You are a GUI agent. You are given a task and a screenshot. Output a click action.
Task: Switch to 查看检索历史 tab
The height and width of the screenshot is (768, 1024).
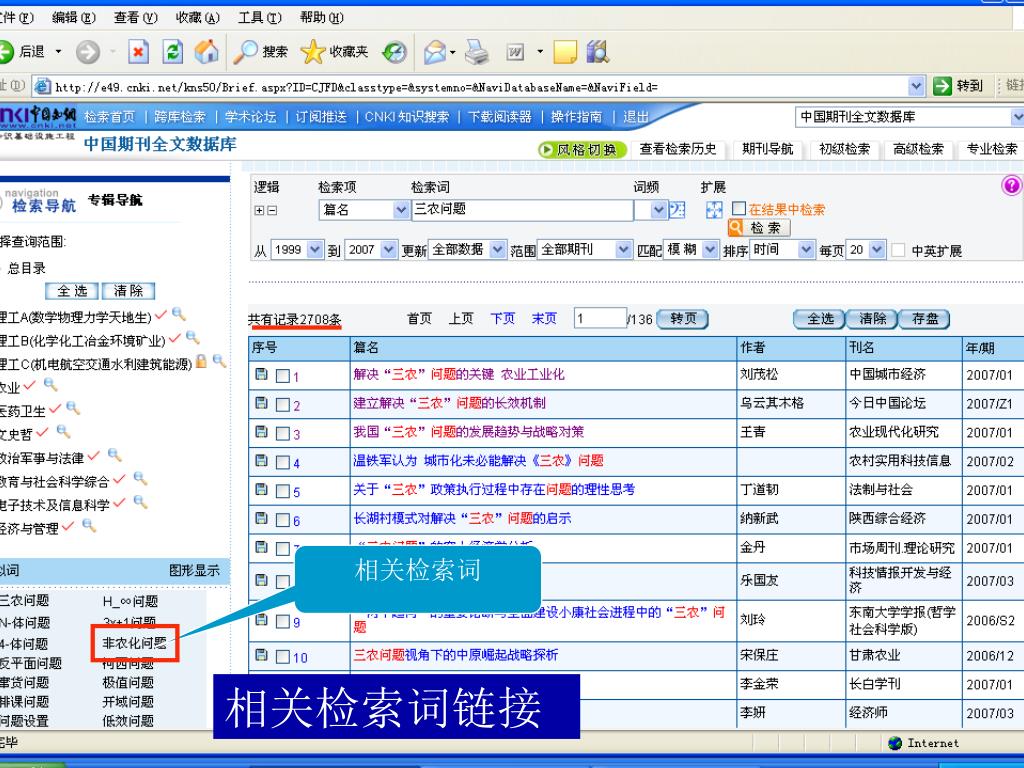click(678, 149)
